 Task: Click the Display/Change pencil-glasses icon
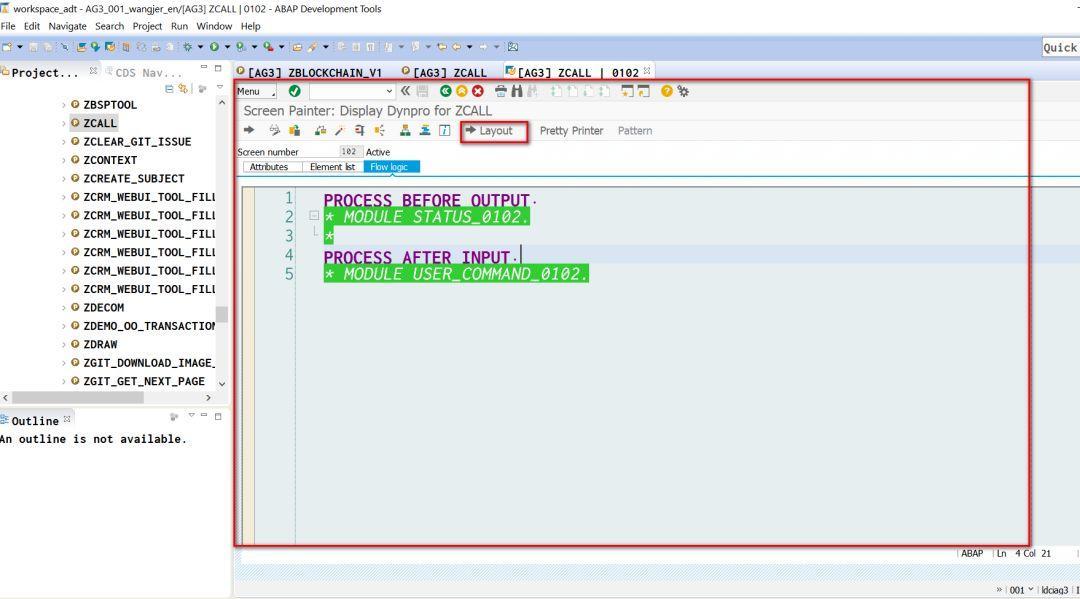tap(275, 130)
